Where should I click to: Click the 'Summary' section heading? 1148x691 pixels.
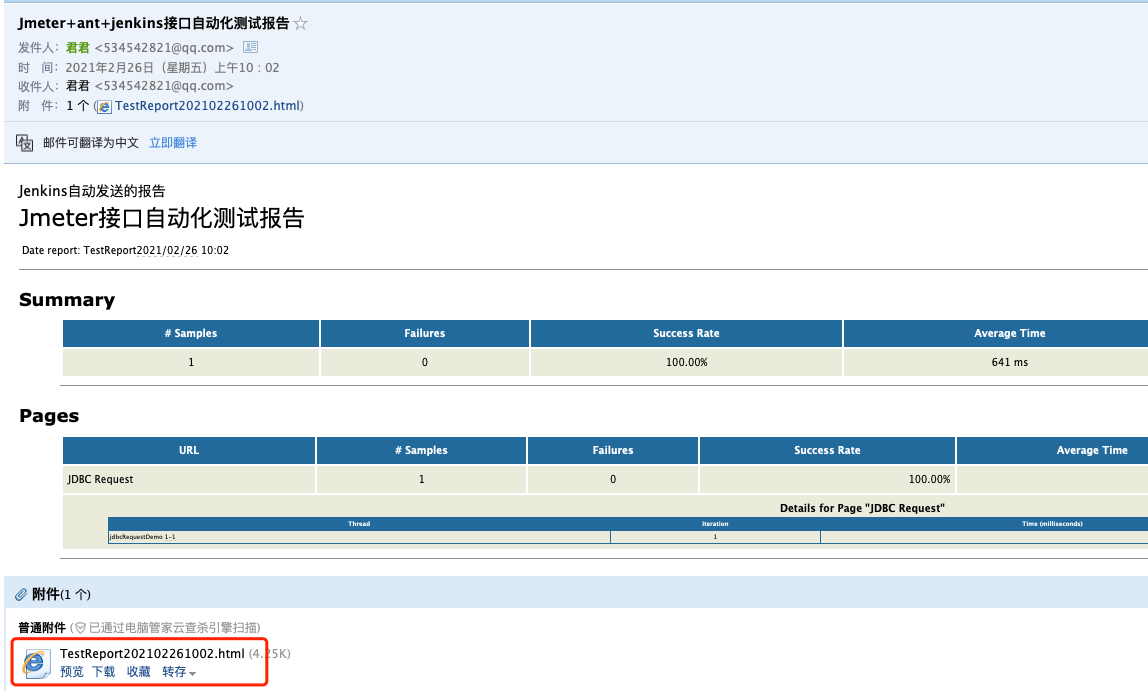(x=67, y=300)
